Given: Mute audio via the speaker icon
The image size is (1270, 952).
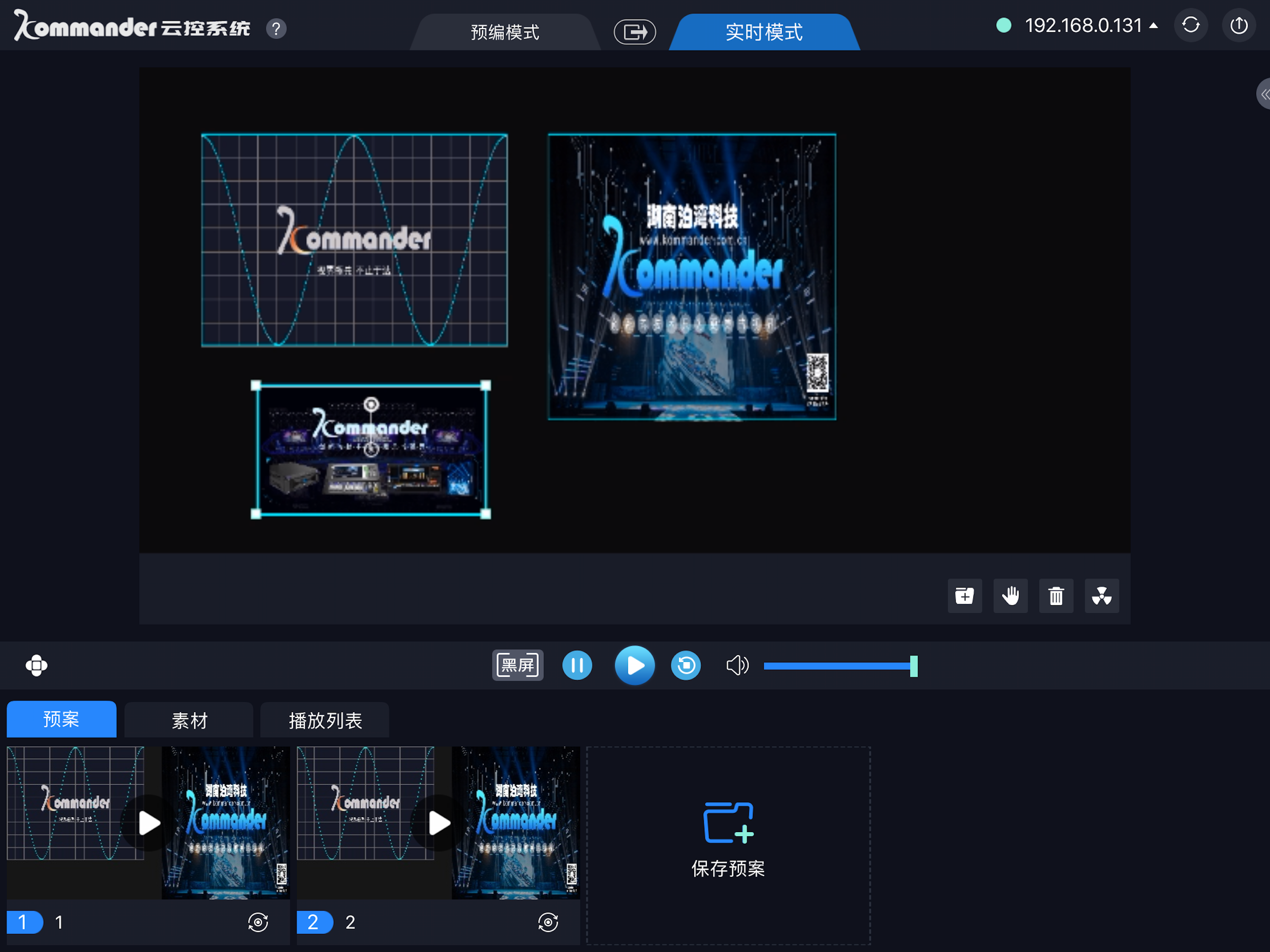Looking at the screenshot, I should click(x=737, y=666).
